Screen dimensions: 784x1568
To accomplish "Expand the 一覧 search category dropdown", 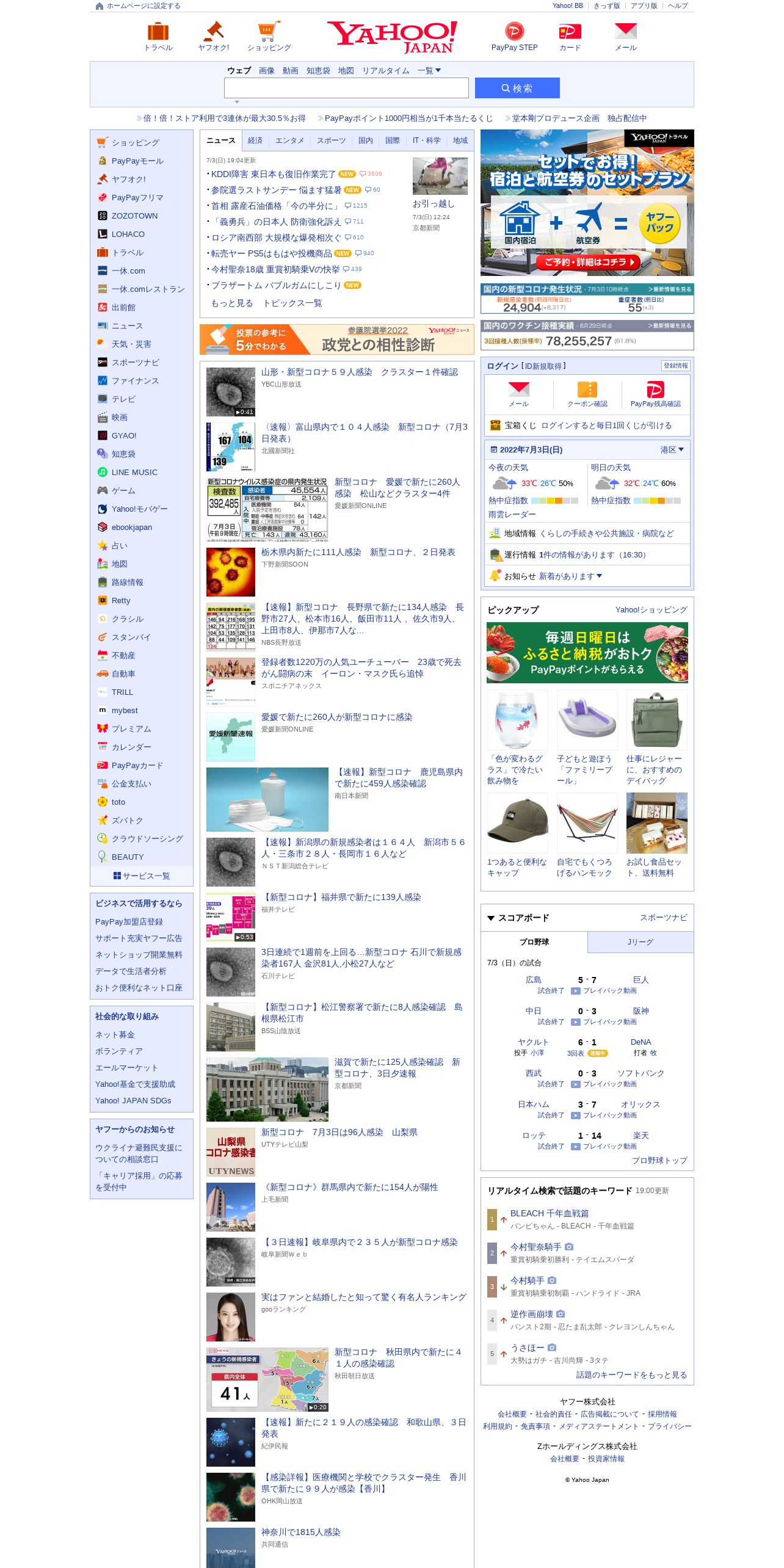I will click(x=429, y=71).
